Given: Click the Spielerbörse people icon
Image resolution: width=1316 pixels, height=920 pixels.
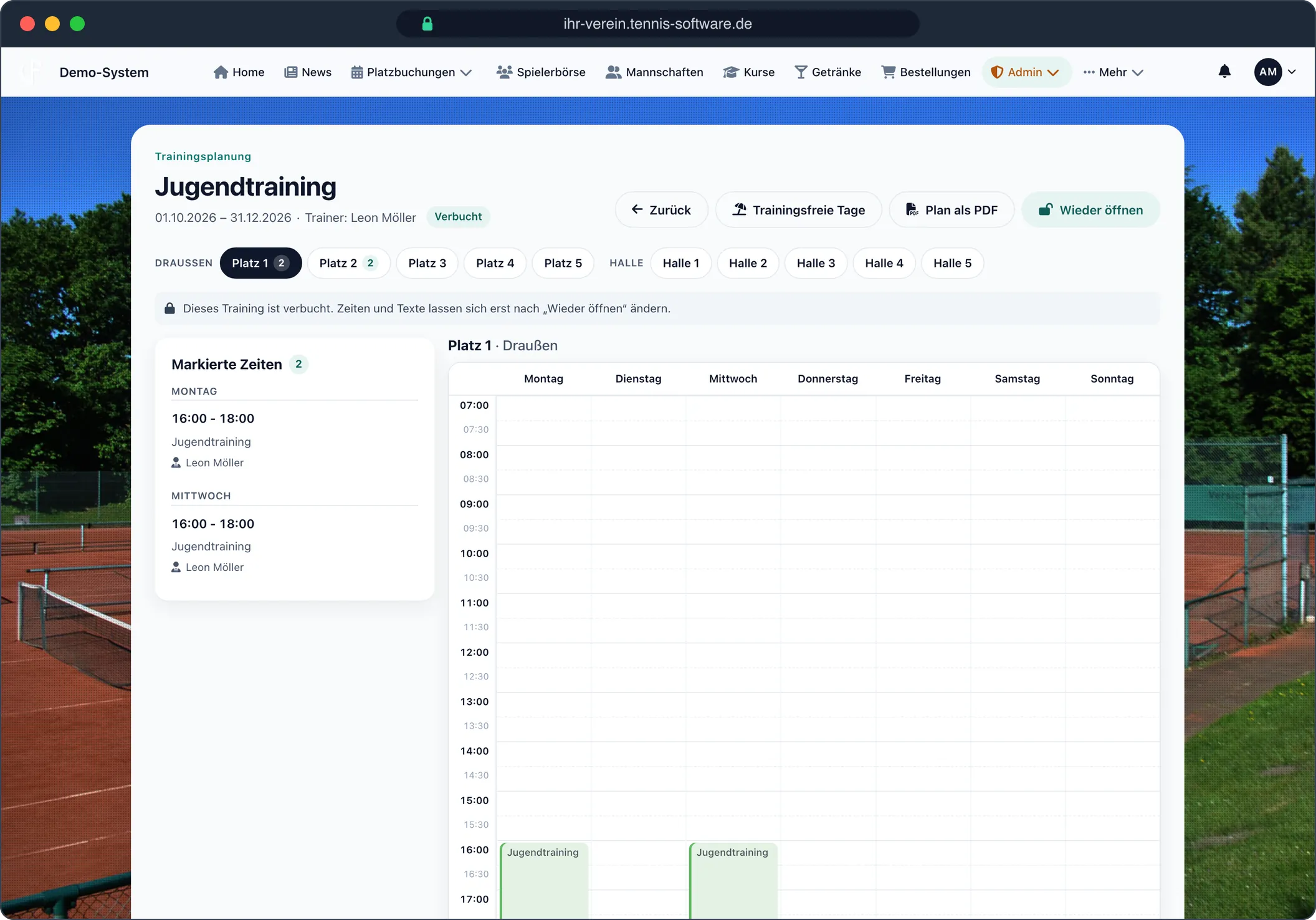Looking at the screenshot, I should (504, 72).
